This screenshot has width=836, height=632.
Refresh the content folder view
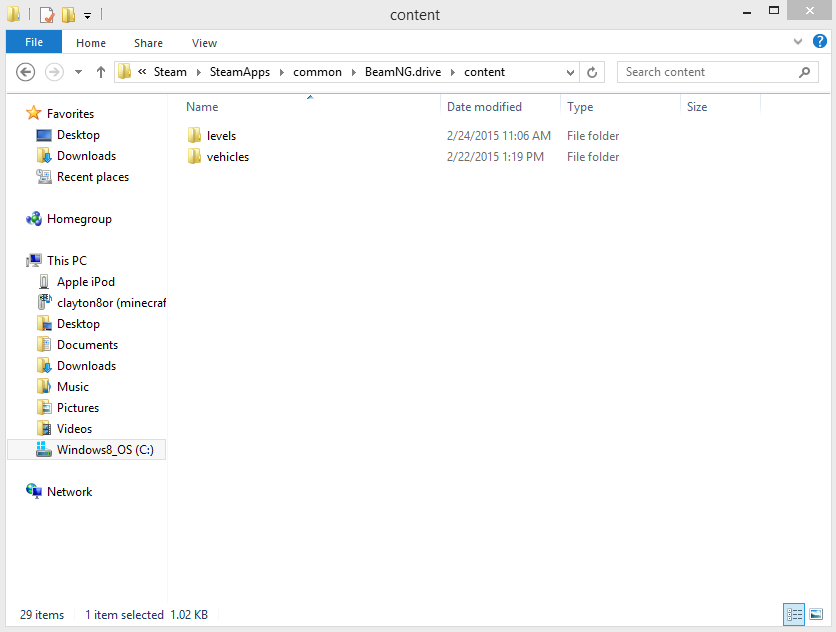[x=592, y=72]
